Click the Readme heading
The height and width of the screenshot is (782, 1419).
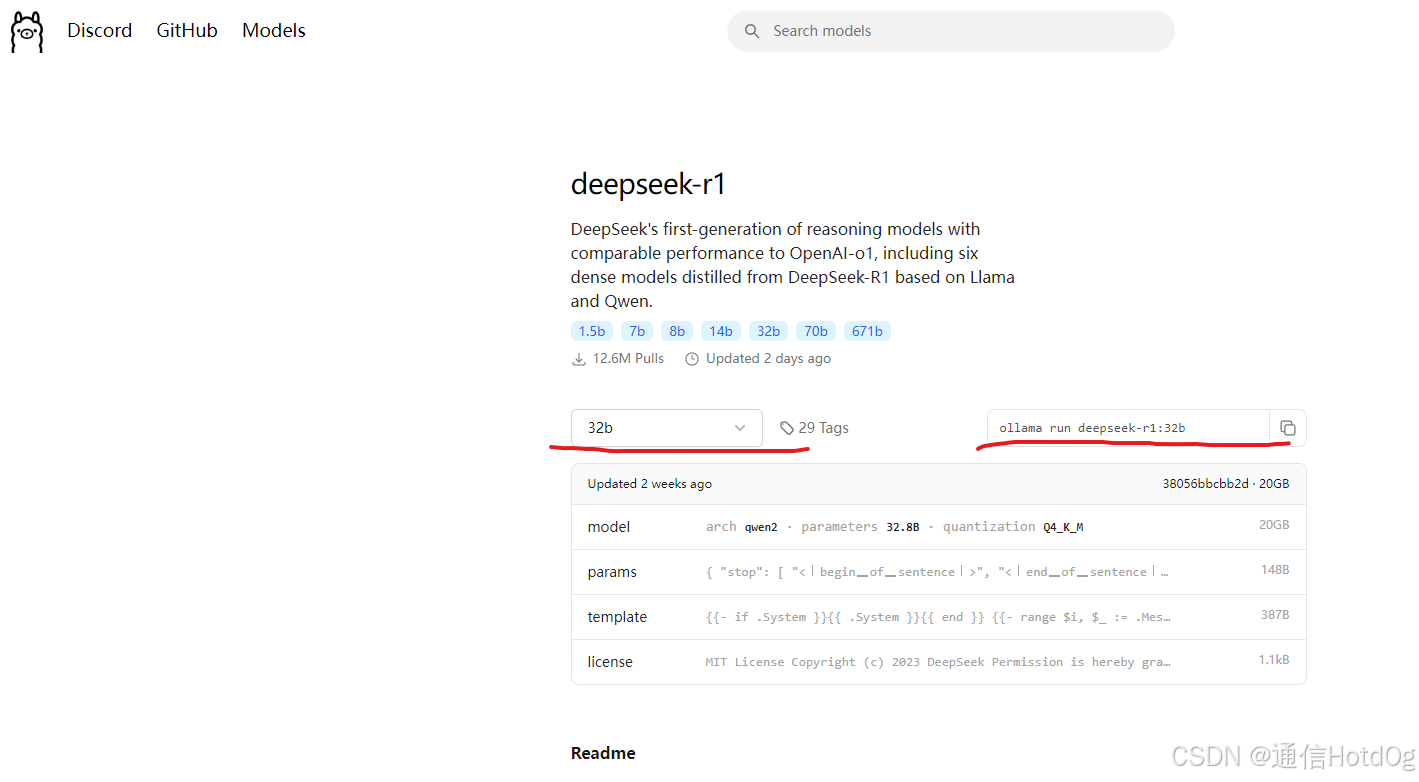coord(603,753)
